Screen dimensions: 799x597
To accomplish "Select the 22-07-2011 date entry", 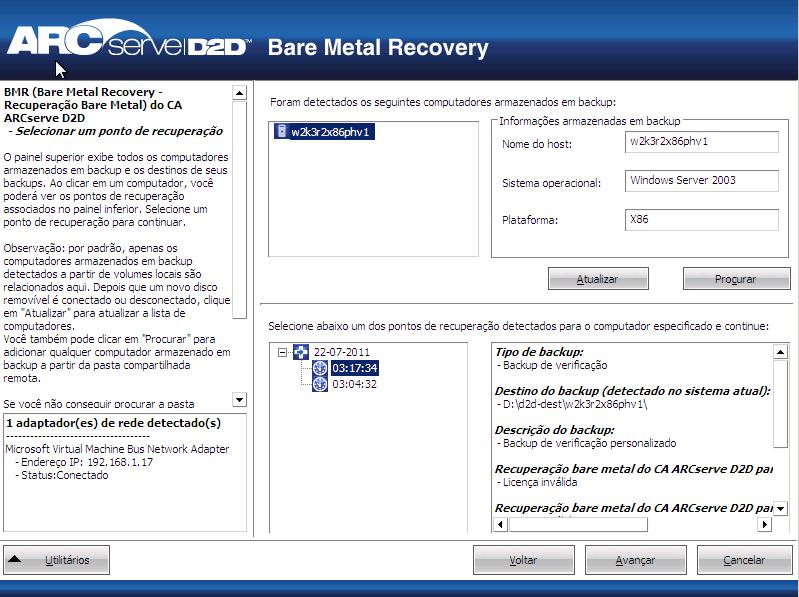I will pos(342,352).
